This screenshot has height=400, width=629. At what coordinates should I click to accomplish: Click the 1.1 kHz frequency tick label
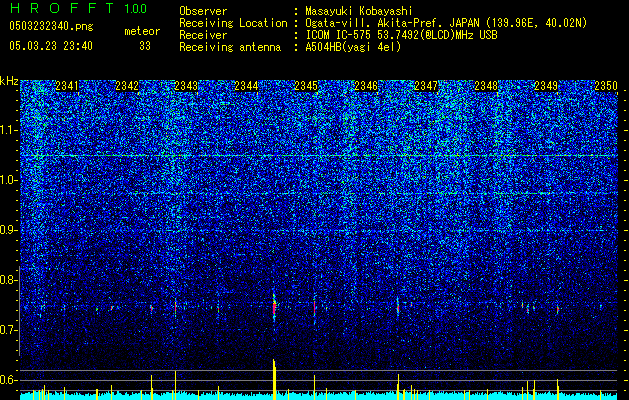(x=9, y=130)
